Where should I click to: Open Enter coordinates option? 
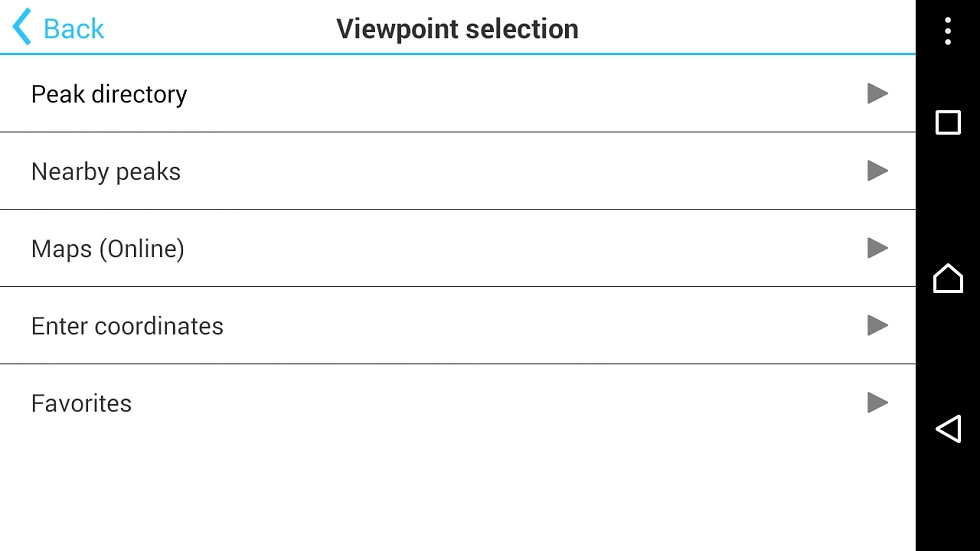point(127,326)
